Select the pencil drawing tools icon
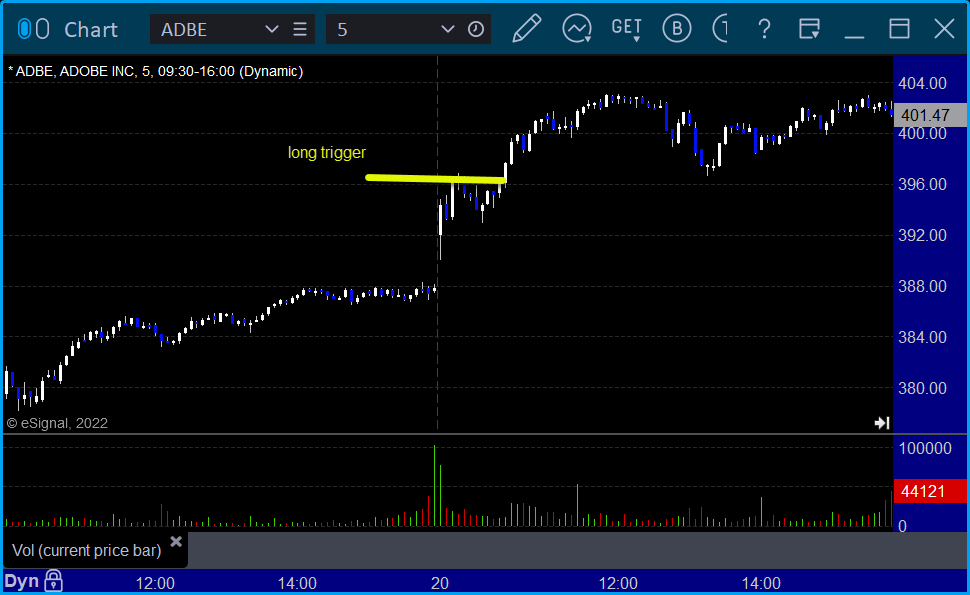970x595 pixels. tap(526, 29)
